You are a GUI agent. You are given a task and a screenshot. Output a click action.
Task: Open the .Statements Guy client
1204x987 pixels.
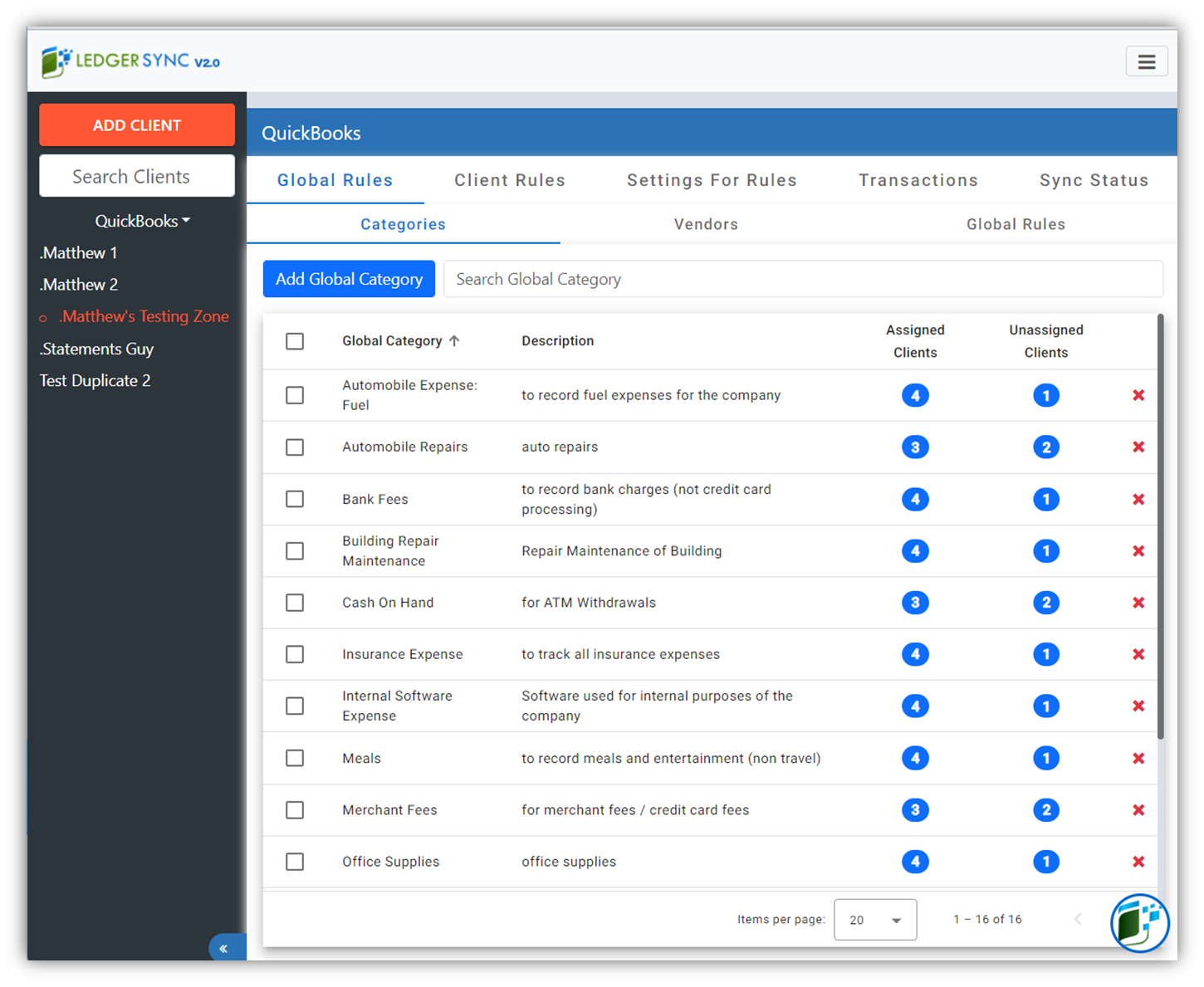96,349
